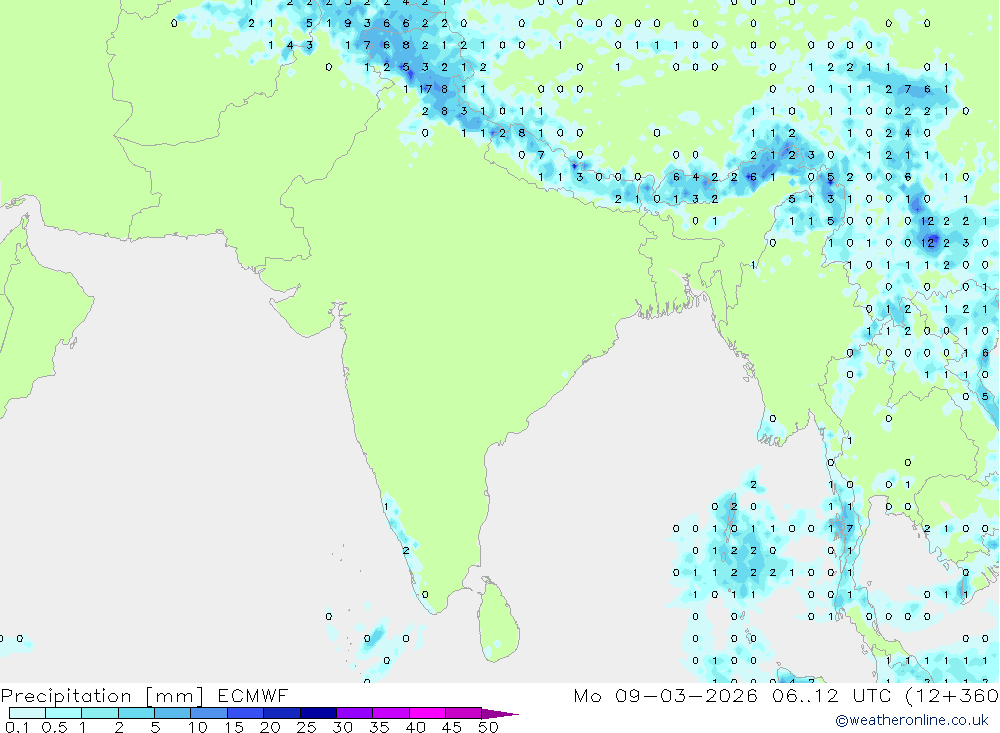Click the '[mm]' unit label
The image size is (1000, 733).
click(x=175, y=695)
